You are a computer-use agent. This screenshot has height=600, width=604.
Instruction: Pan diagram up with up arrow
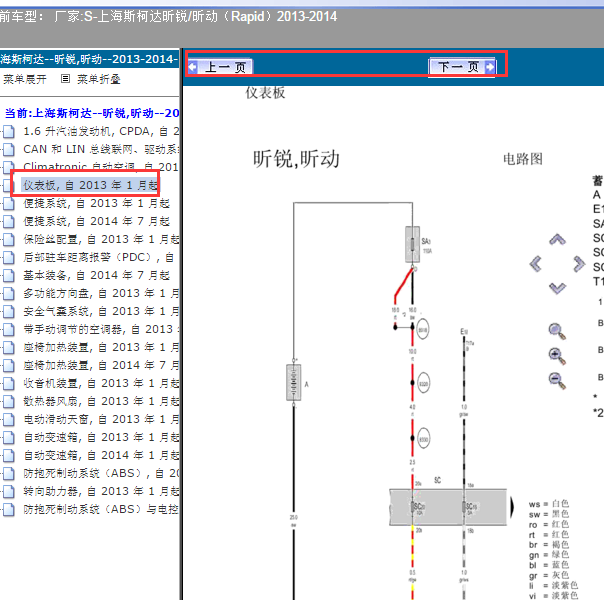point(557,240)
